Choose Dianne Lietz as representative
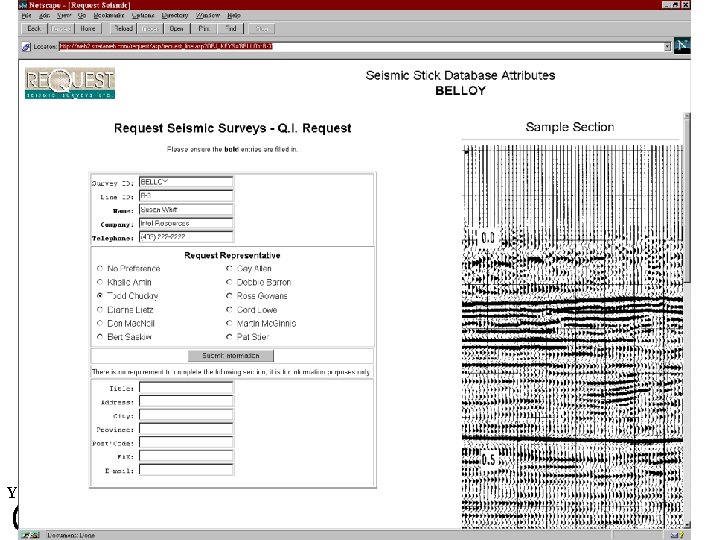 pyautogui.click(x=100, y=309)
